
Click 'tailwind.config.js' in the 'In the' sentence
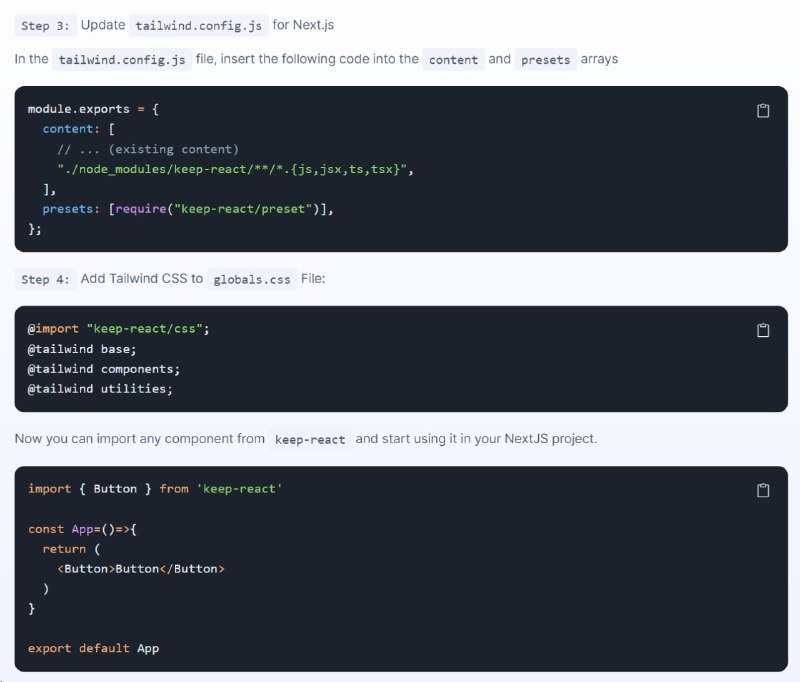click(x=122, y=60)
